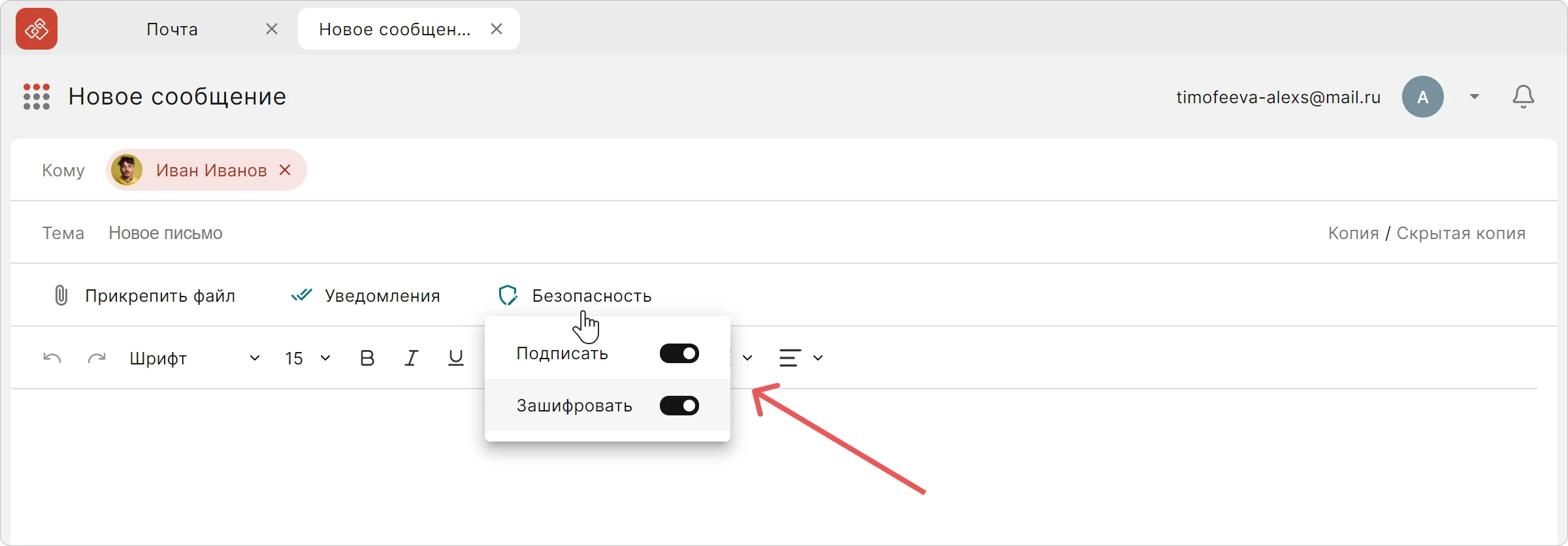Apply underline formatting
1568x546 pixels.
click(x=456, y=358)
